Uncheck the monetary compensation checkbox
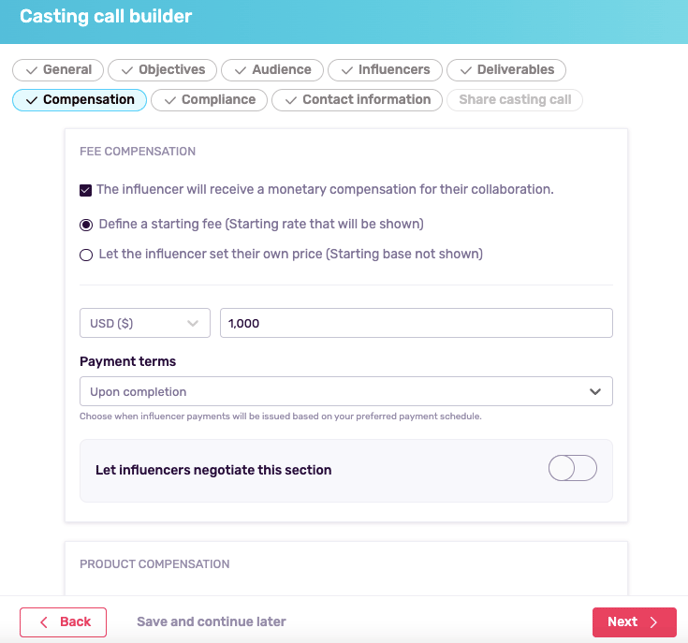 (x=86, y=190)
